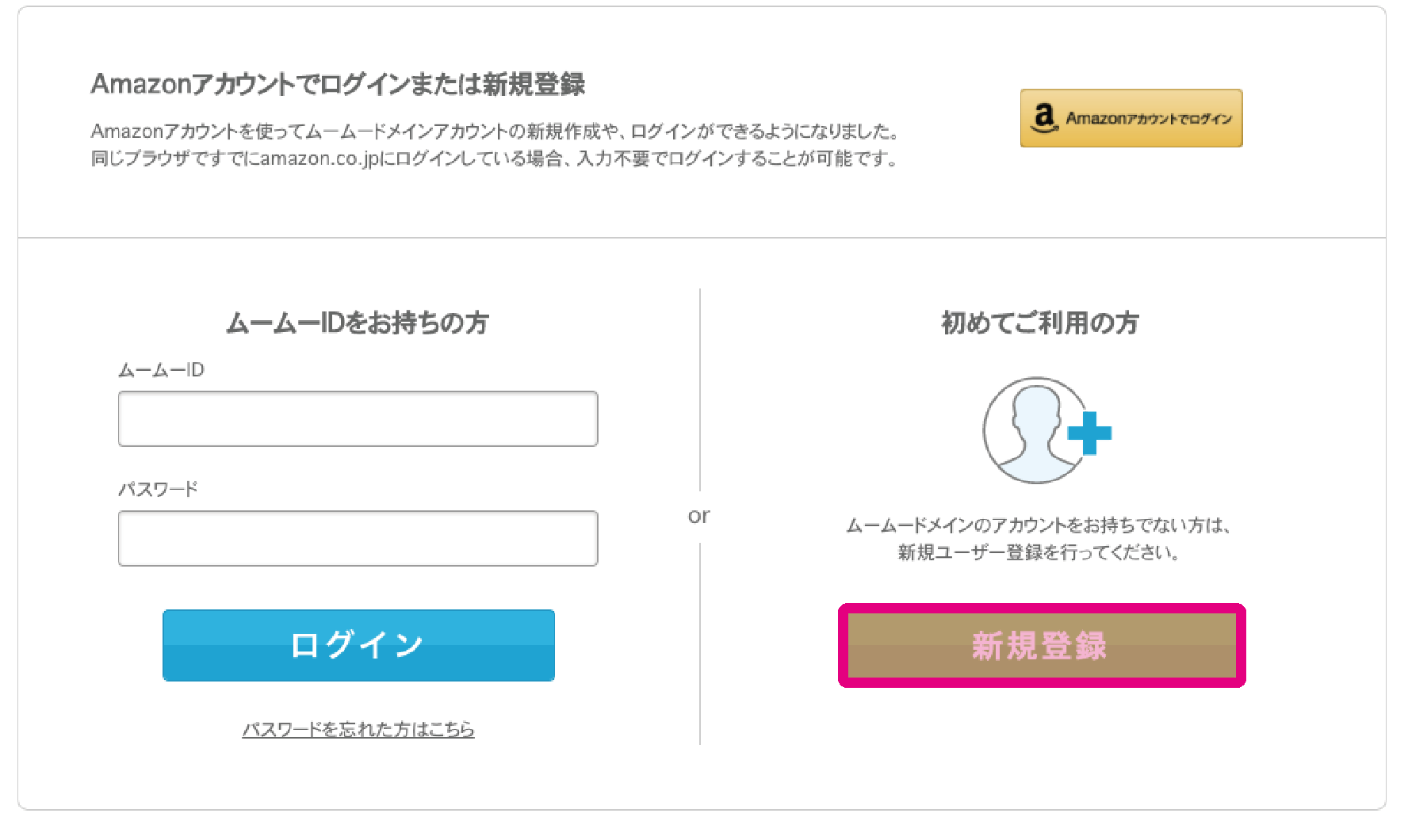Viewport: 1408px width, 840px height.
Task: Start signup with the 新規登録 button
Action: click(x=1042, y=645)
